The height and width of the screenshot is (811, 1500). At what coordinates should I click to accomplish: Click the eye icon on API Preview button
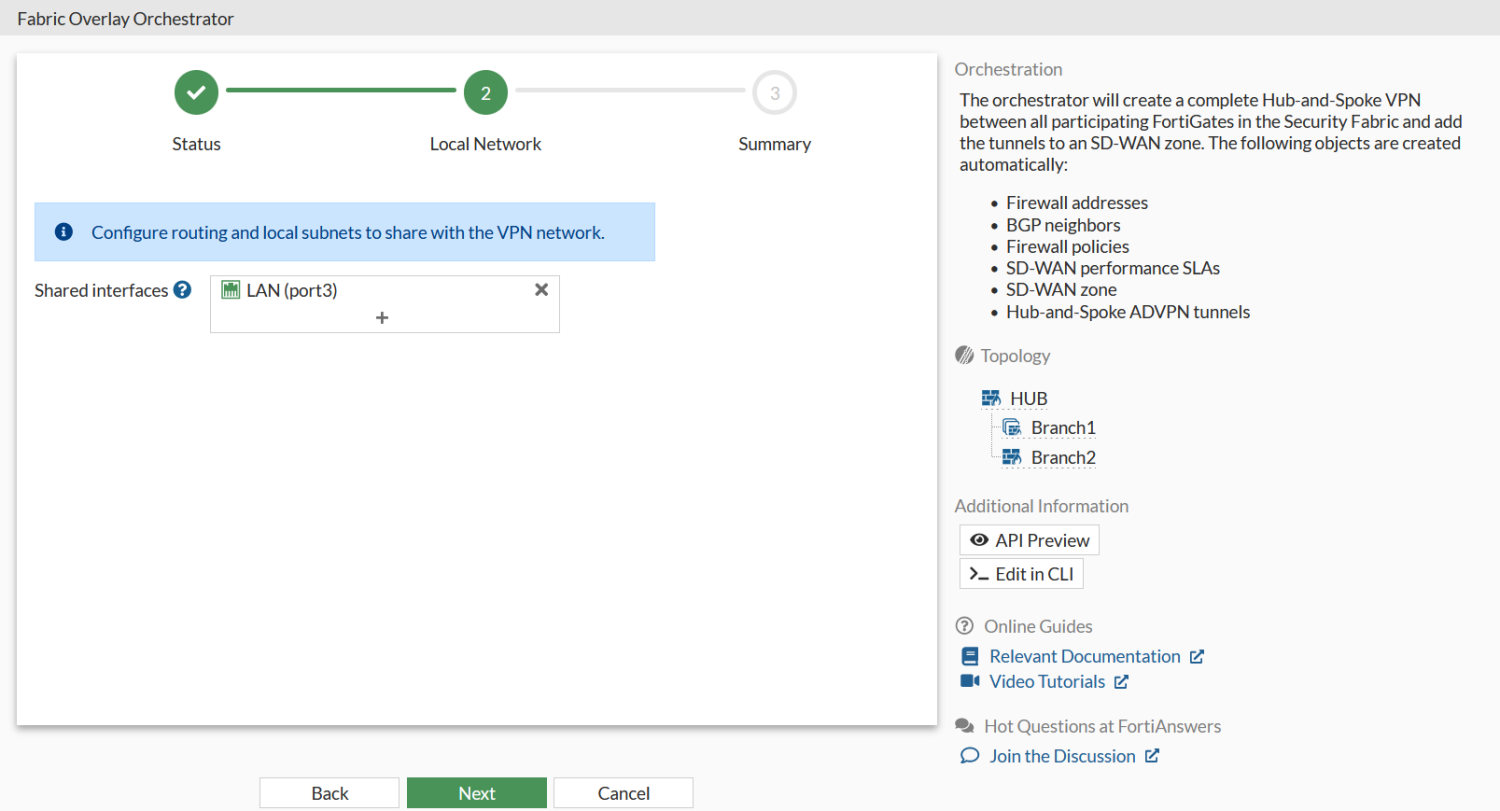979,539
